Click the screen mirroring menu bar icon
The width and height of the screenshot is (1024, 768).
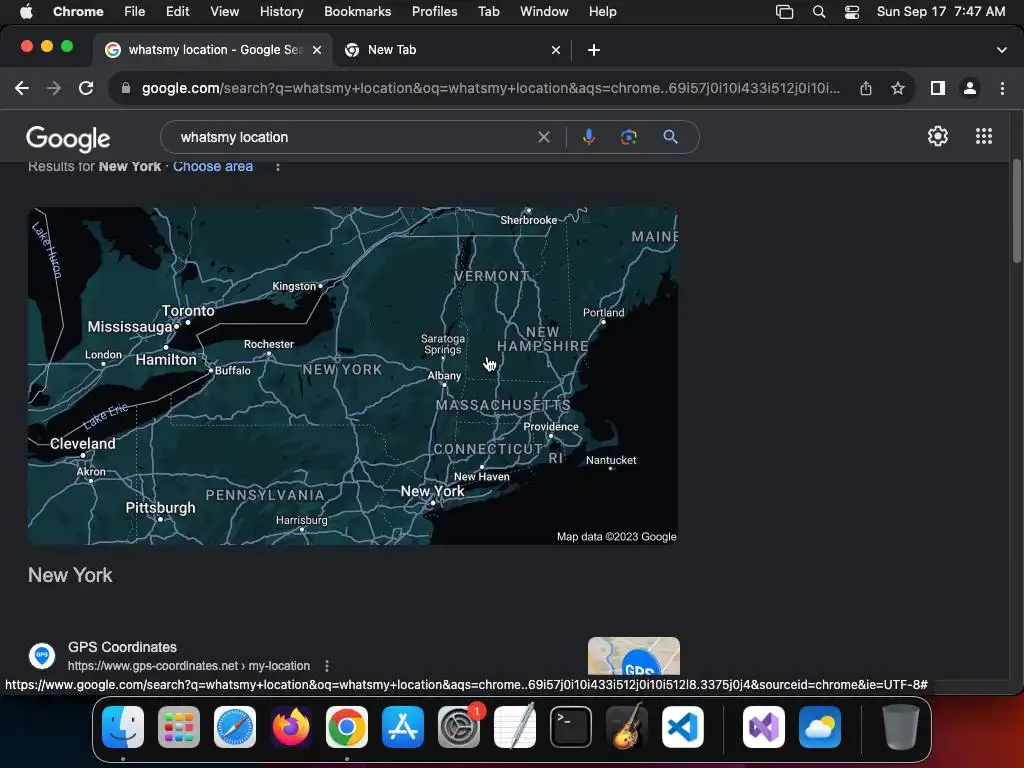tap(784, 12)
